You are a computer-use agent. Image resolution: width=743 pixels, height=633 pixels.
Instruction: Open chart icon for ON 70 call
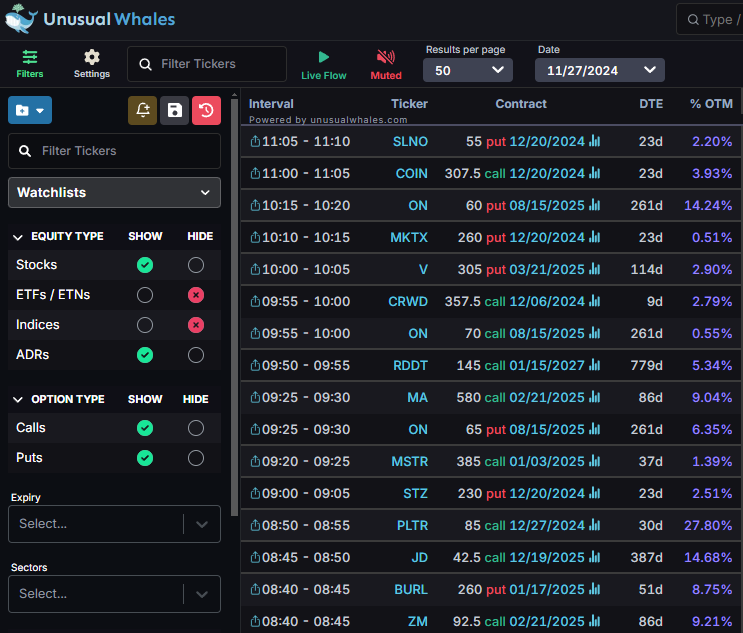tap(595, 333)
